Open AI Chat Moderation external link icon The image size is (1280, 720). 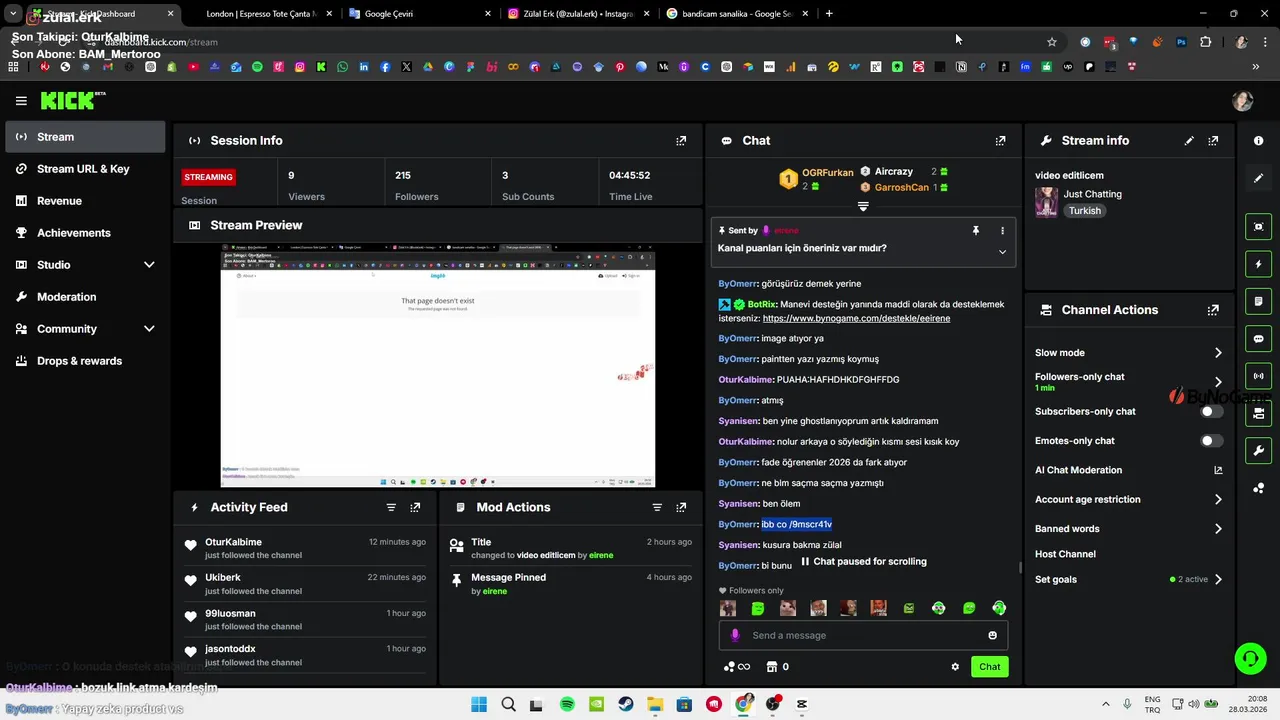click(1218, 470)
